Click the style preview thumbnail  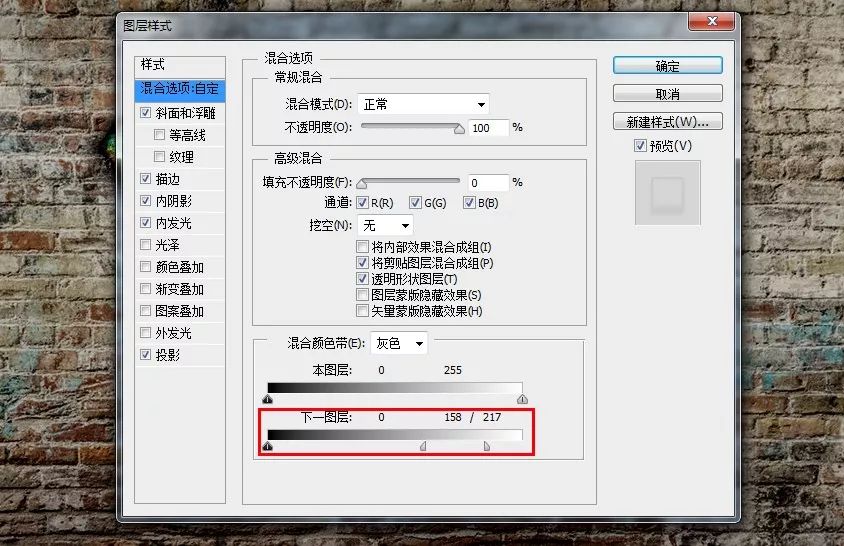667,193
